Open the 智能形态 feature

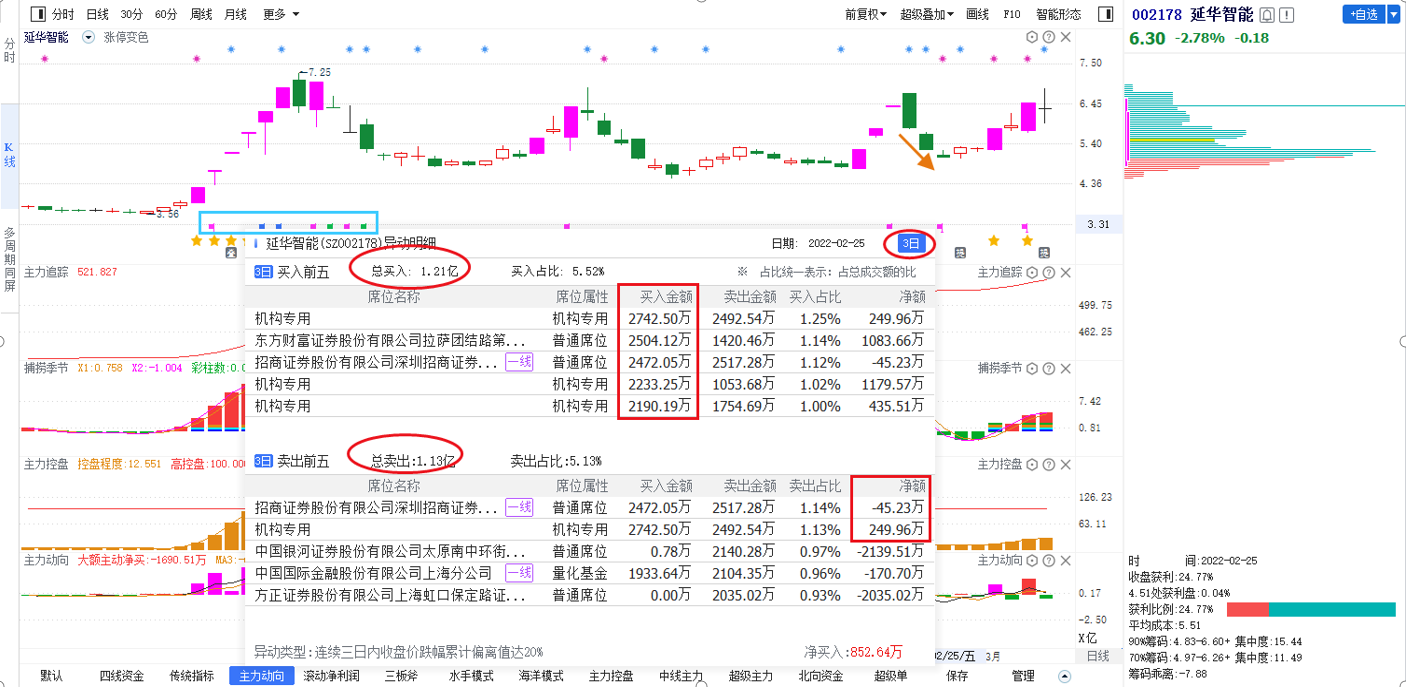(1058, 14)
